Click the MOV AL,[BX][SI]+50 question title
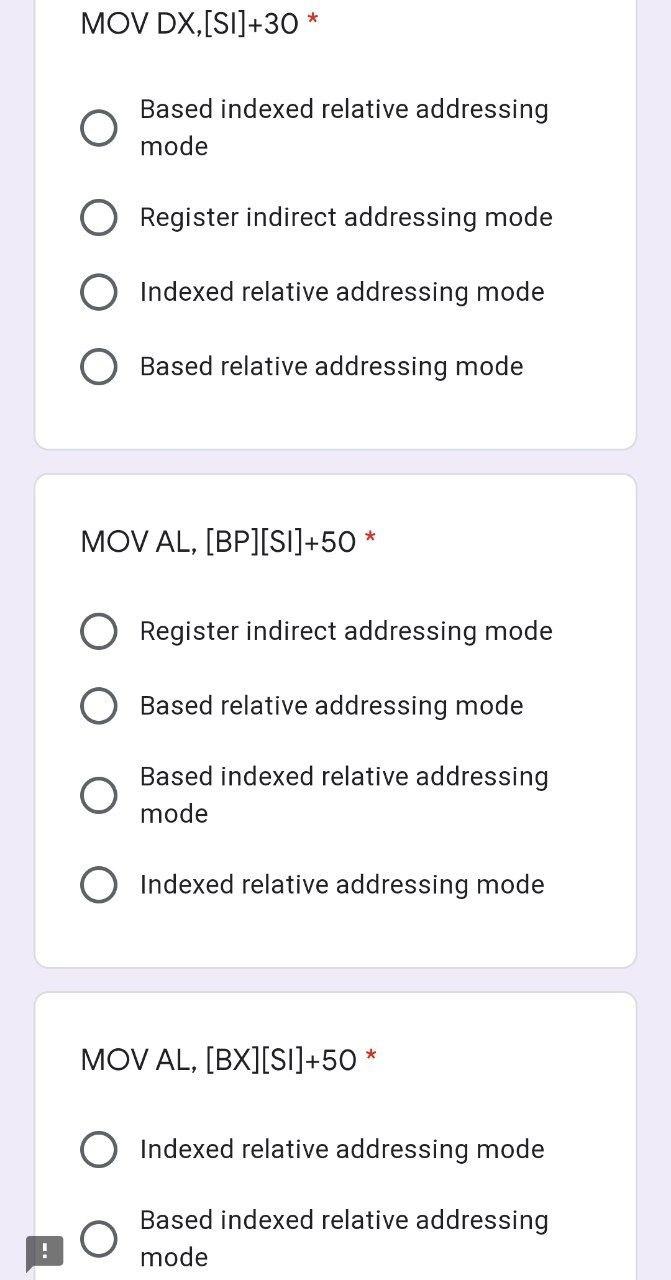The height and width of the screenshot is (1280, 671). pyautogui.click(x=220, y=1059)
